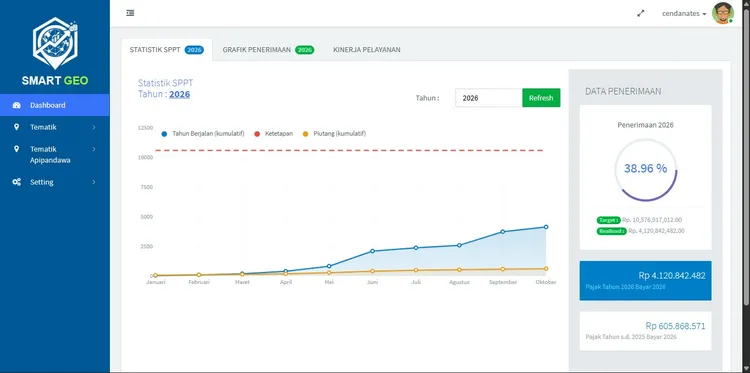Click the Setting gears icon
750x373 pixels.
click(17, 182)
